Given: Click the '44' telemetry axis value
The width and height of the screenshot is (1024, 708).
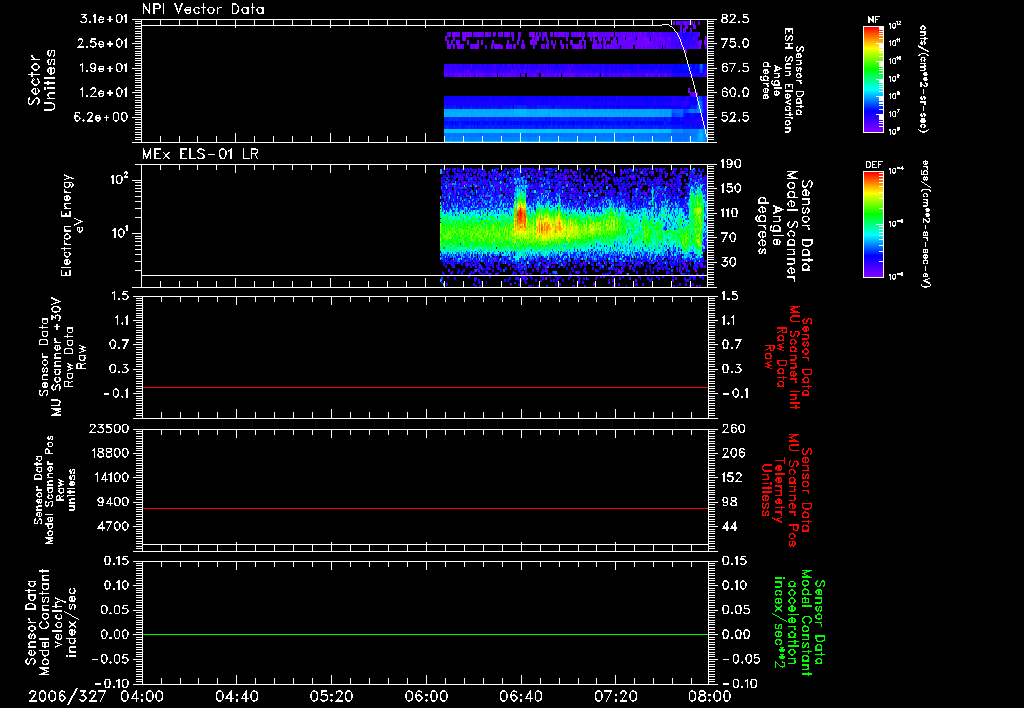Looking at the screenshot, I should 729,526.
